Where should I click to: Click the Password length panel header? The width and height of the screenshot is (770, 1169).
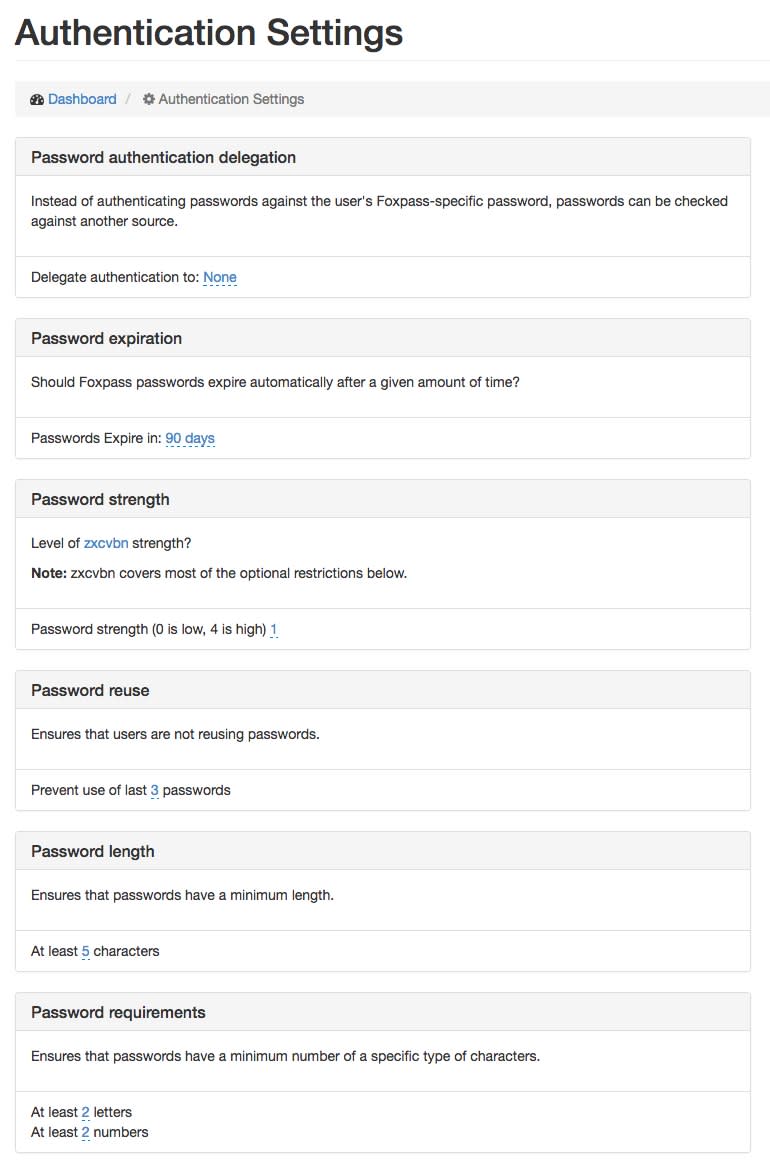tap(92, 851)
